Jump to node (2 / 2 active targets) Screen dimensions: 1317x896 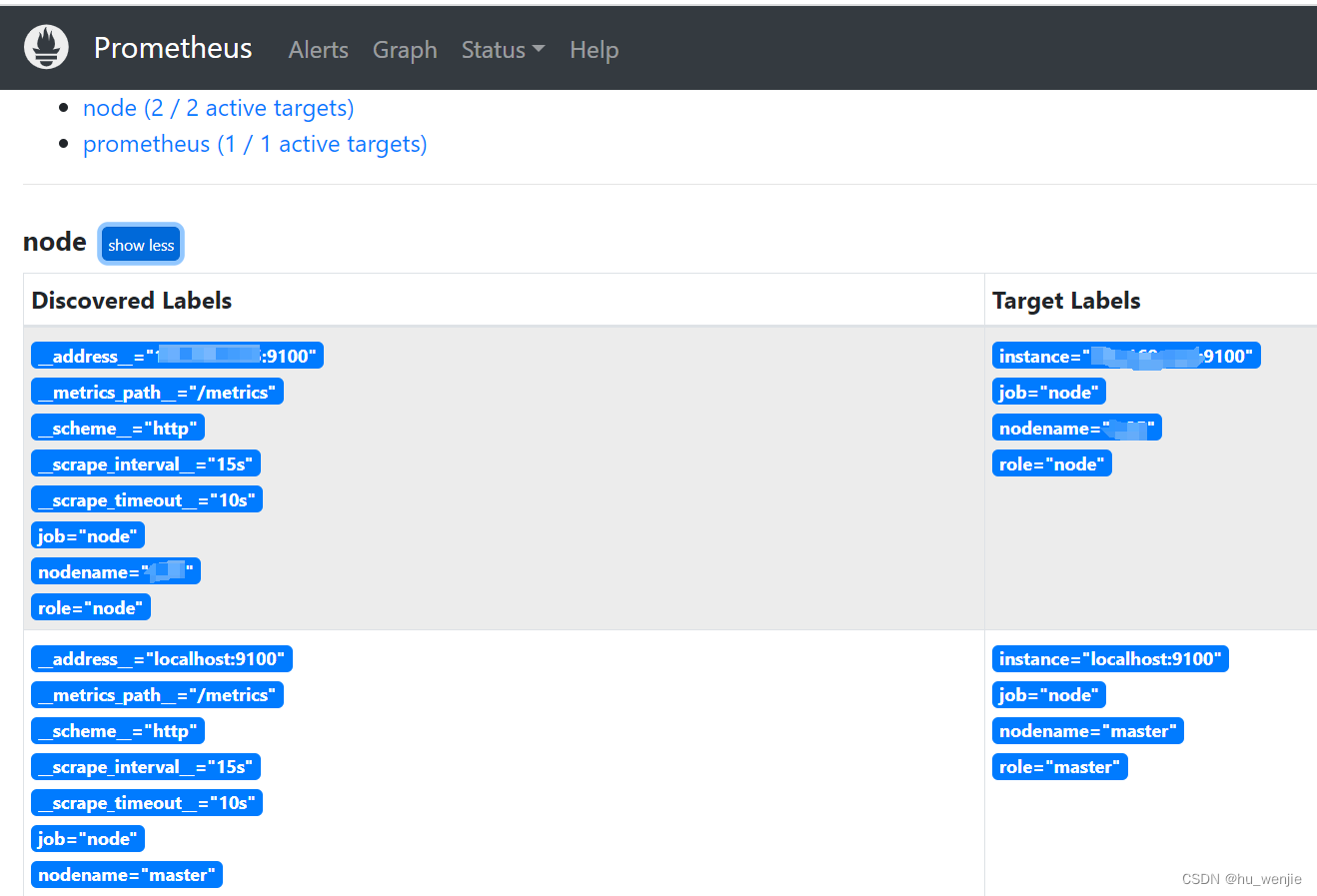tap(218, 108)
